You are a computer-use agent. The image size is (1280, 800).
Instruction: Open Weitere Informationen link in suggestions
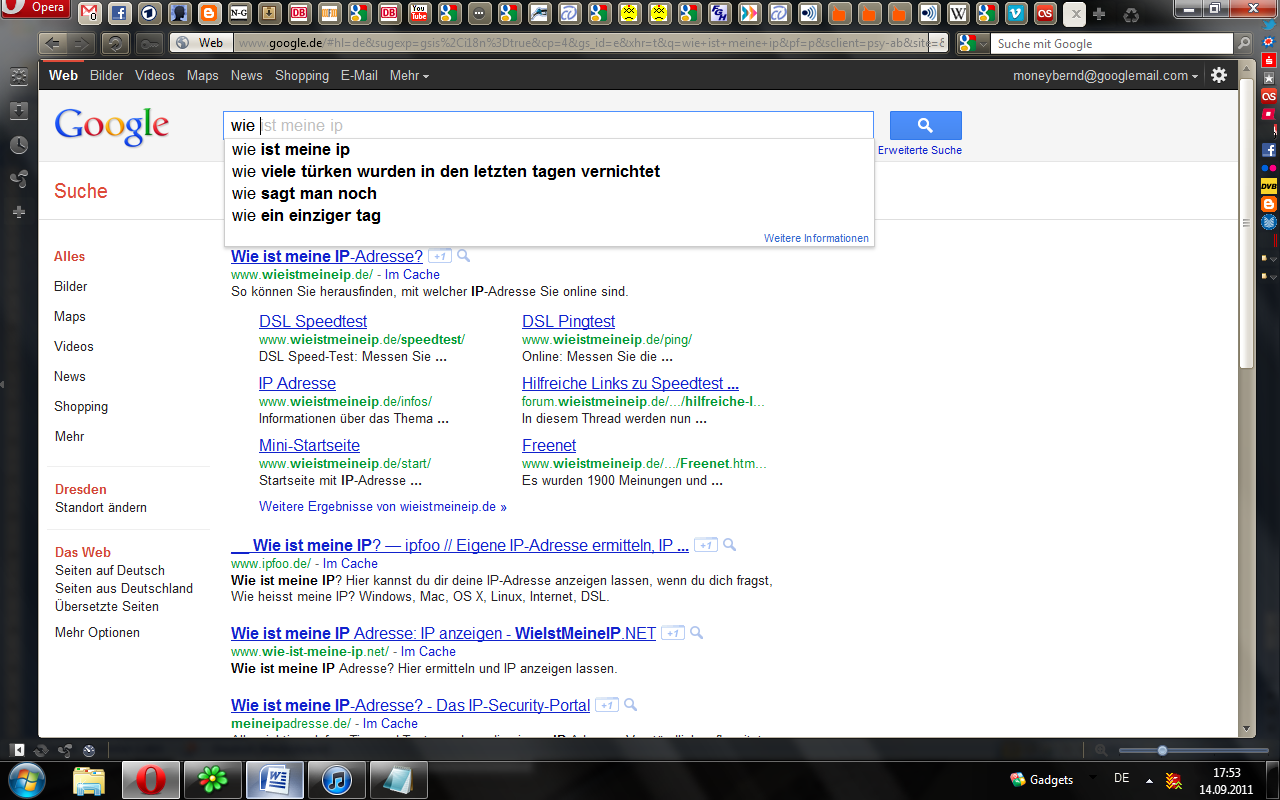(816, 238)
